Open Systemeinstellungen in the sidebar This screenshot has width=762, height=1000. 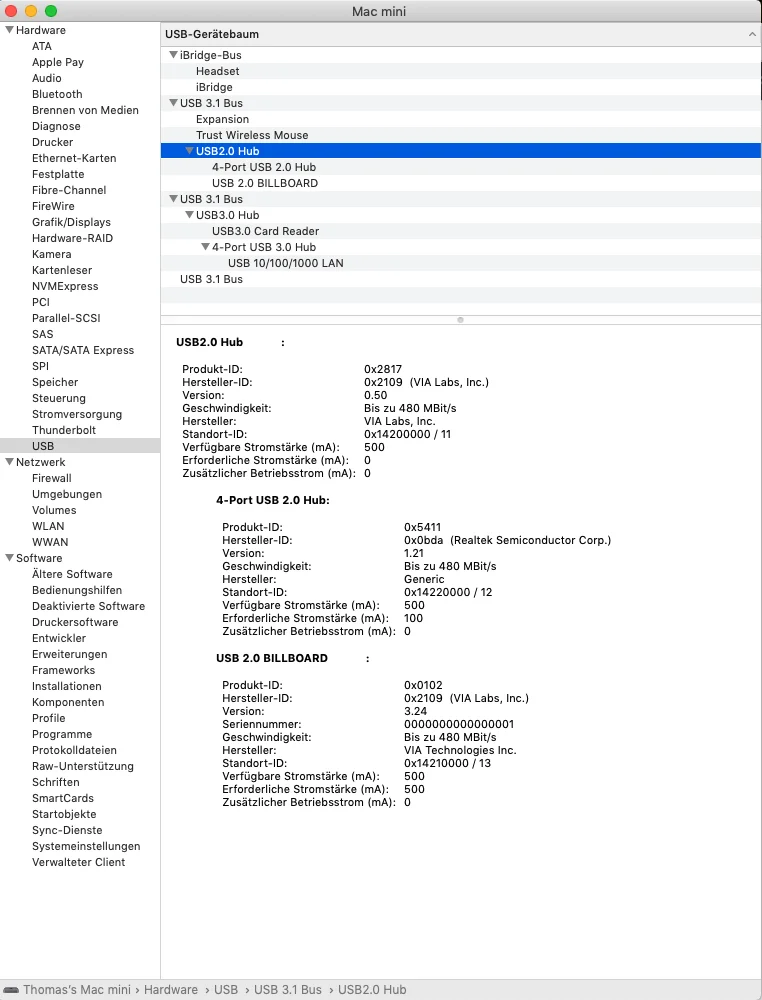pos(86,846)
